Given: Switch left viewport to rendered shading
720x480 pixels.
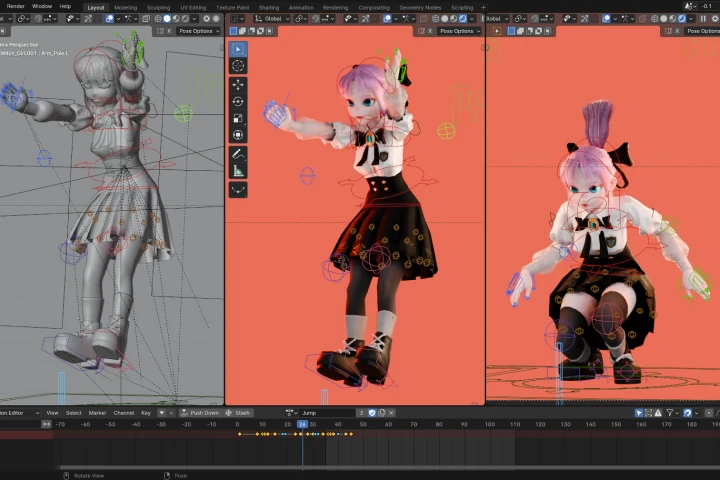Looking at the screenshot, I should [x=185, y=19].
